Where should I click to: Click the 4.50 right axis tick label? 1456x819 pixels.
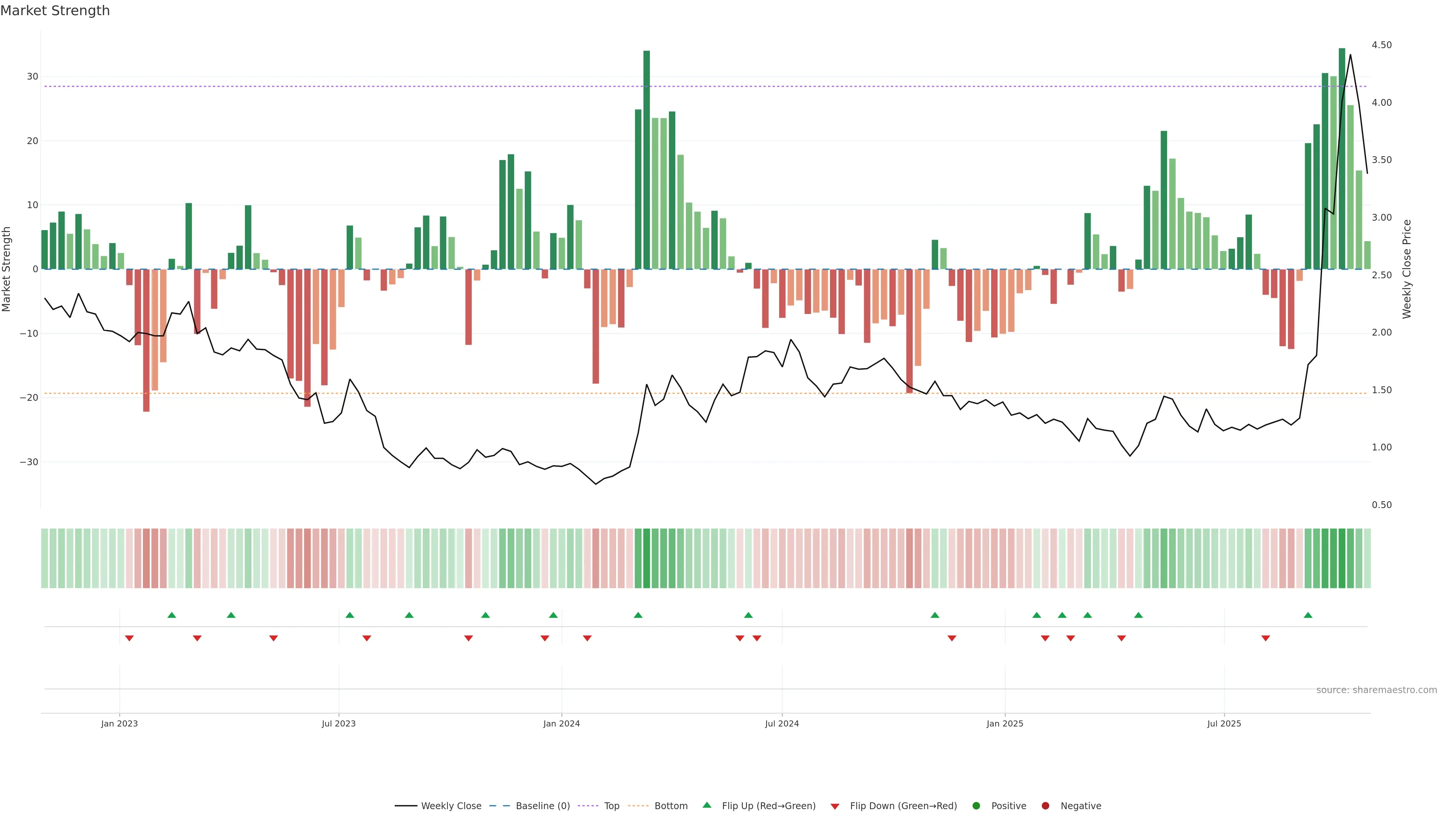coord(1381,45)
